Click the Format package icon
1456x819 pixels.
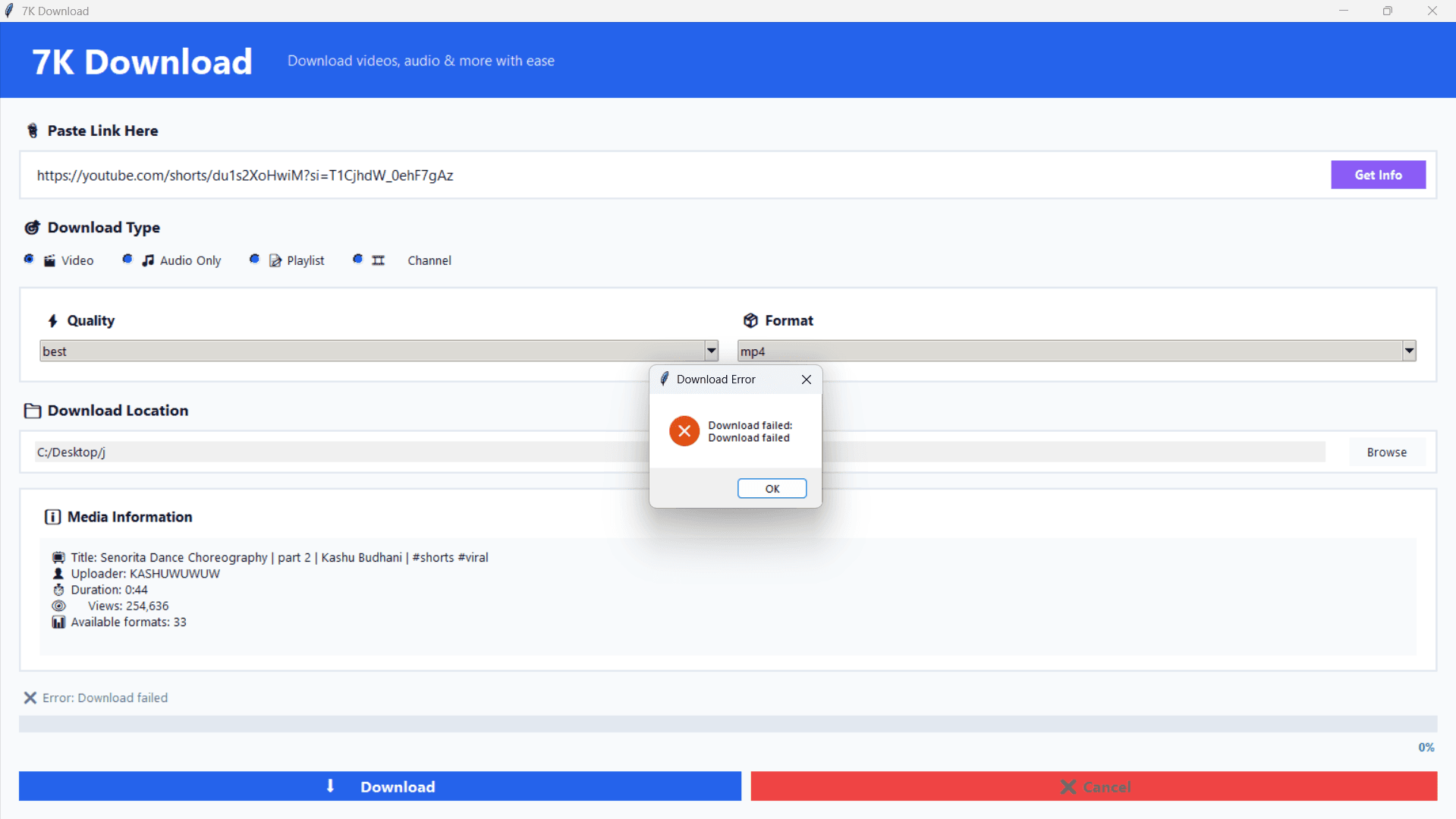pyautogui.click(x=750, y=320)
